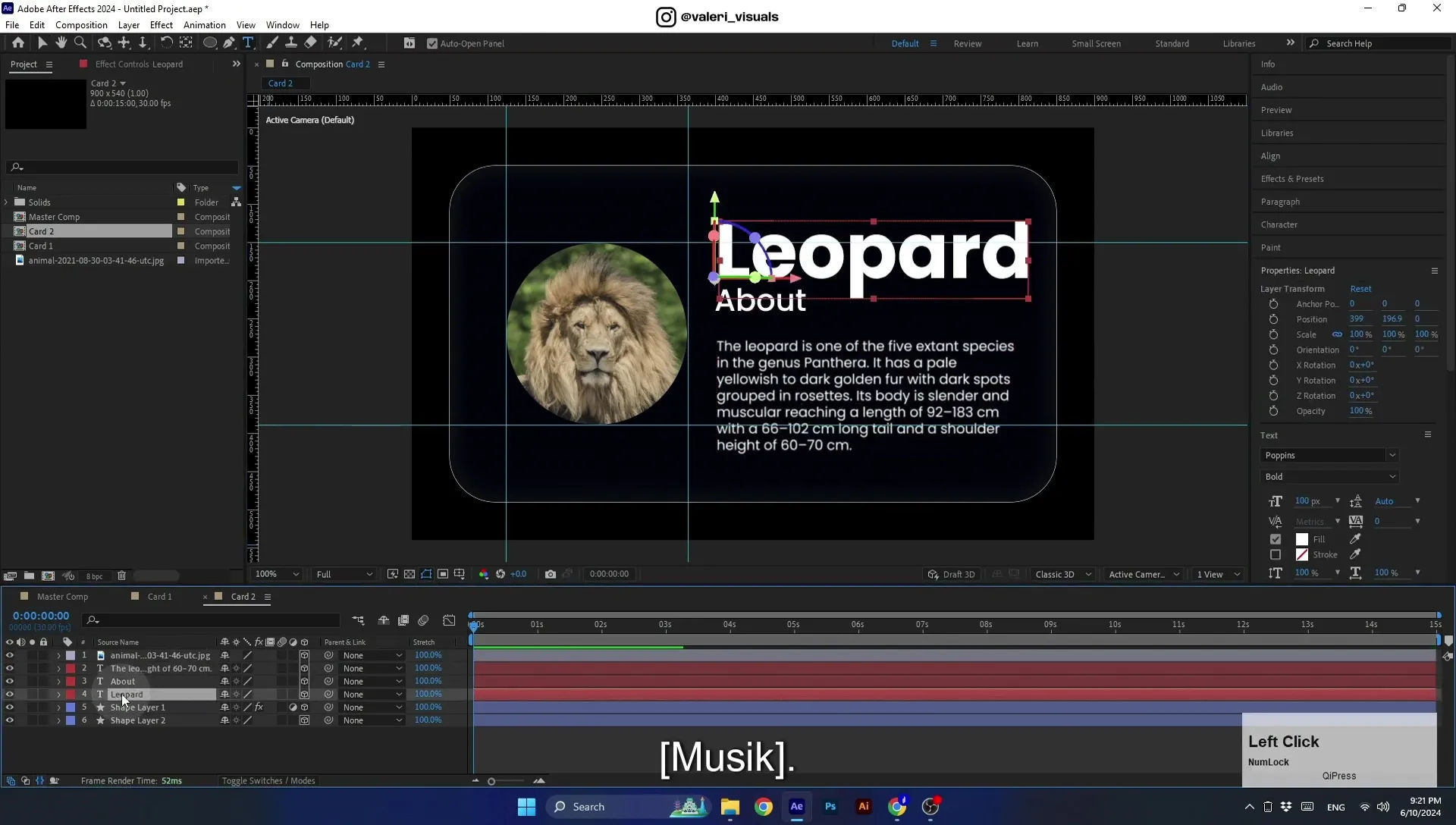Viewport: 1456px width, 825px height.
Task: Expand the Leopard layer properties
Action: pyautogui.click(x=58, y=695)
